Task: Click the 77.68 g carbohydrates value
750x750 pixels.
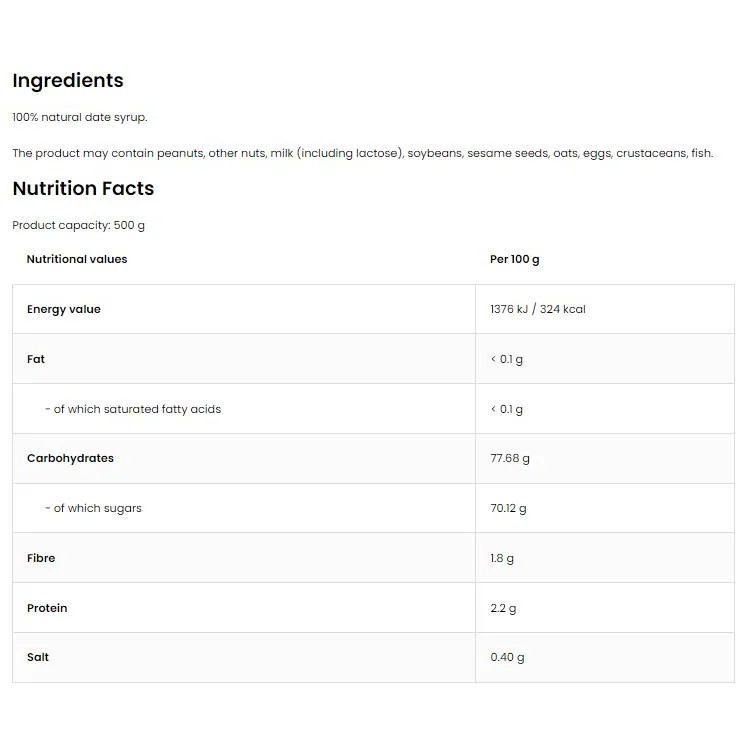Action: 510,459
